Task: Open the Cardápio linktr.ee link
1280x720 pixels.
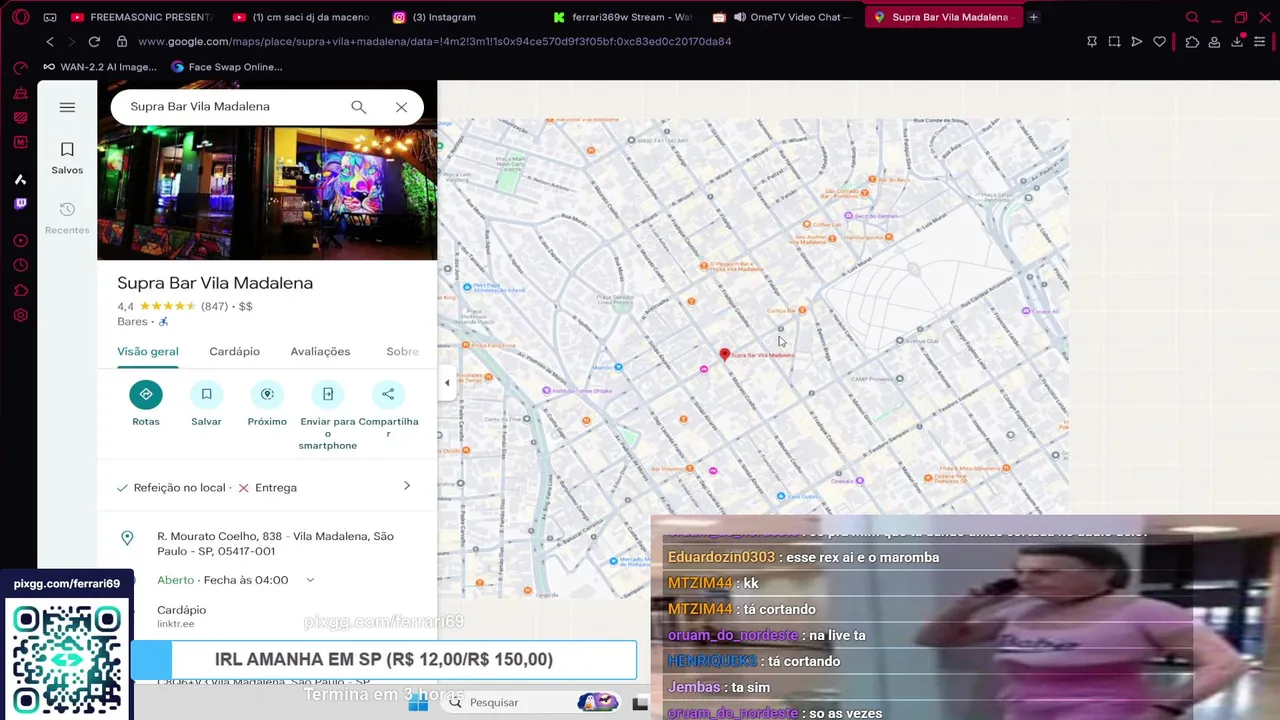Action: coord(181,616)
